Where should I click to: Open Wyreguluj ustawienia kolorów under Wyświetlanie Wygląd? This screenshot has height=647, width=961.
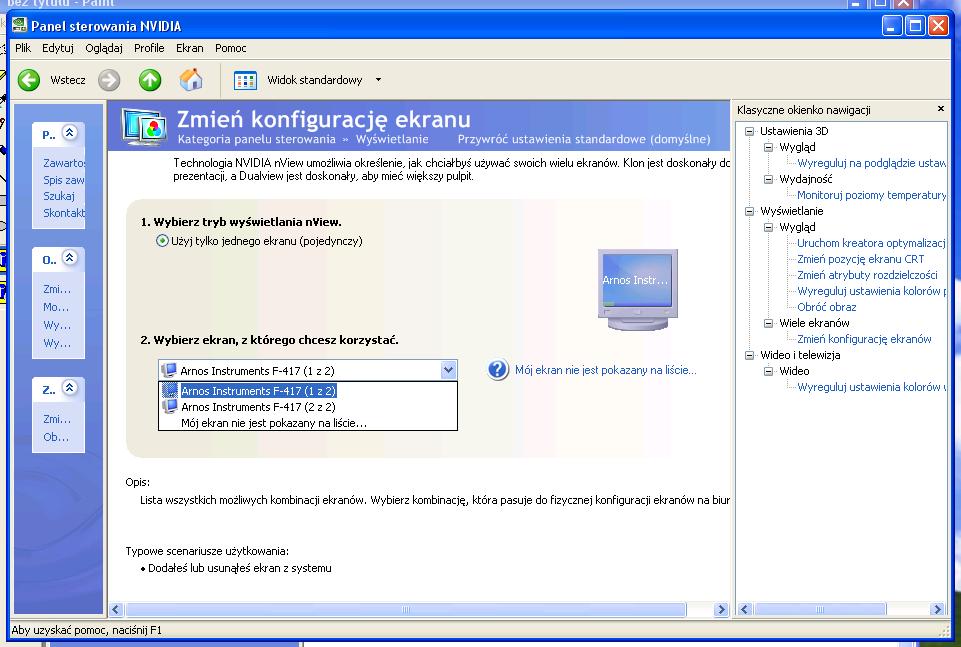[x=871, y=291]
